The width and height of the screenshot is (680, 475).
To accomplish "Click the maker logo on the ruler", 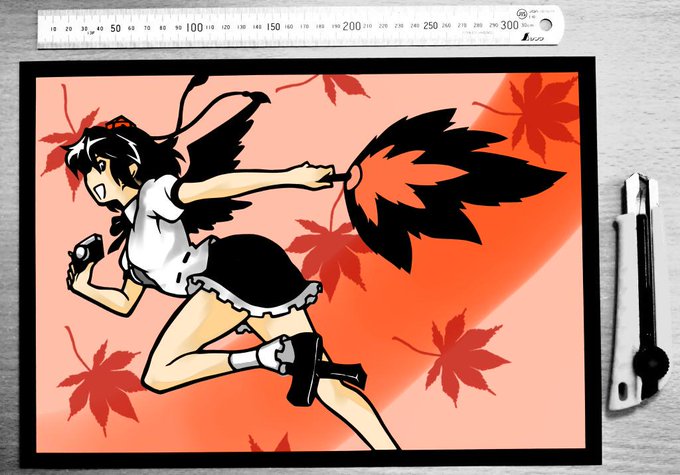I will (533, 38).
